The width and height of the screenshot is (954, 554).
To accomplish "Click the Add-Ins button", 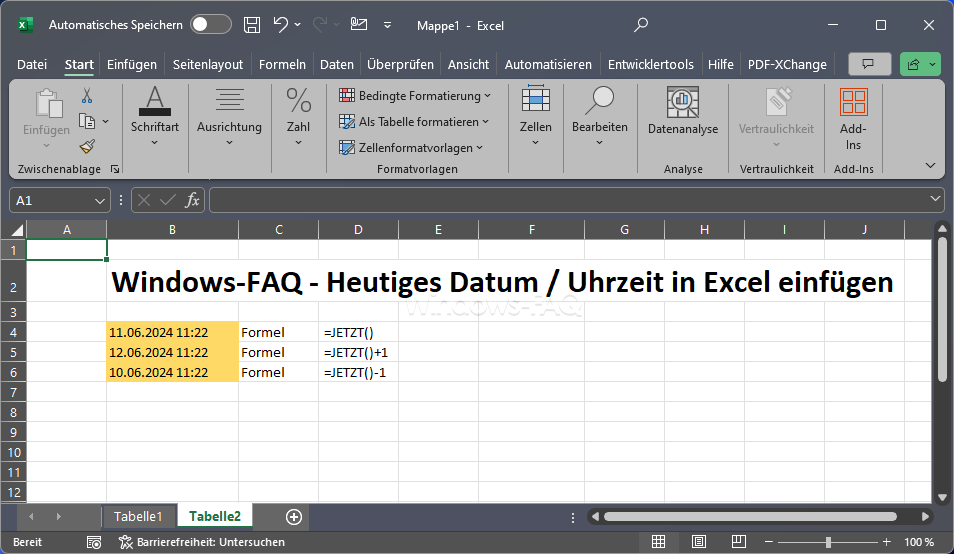I will pos(853,119).
